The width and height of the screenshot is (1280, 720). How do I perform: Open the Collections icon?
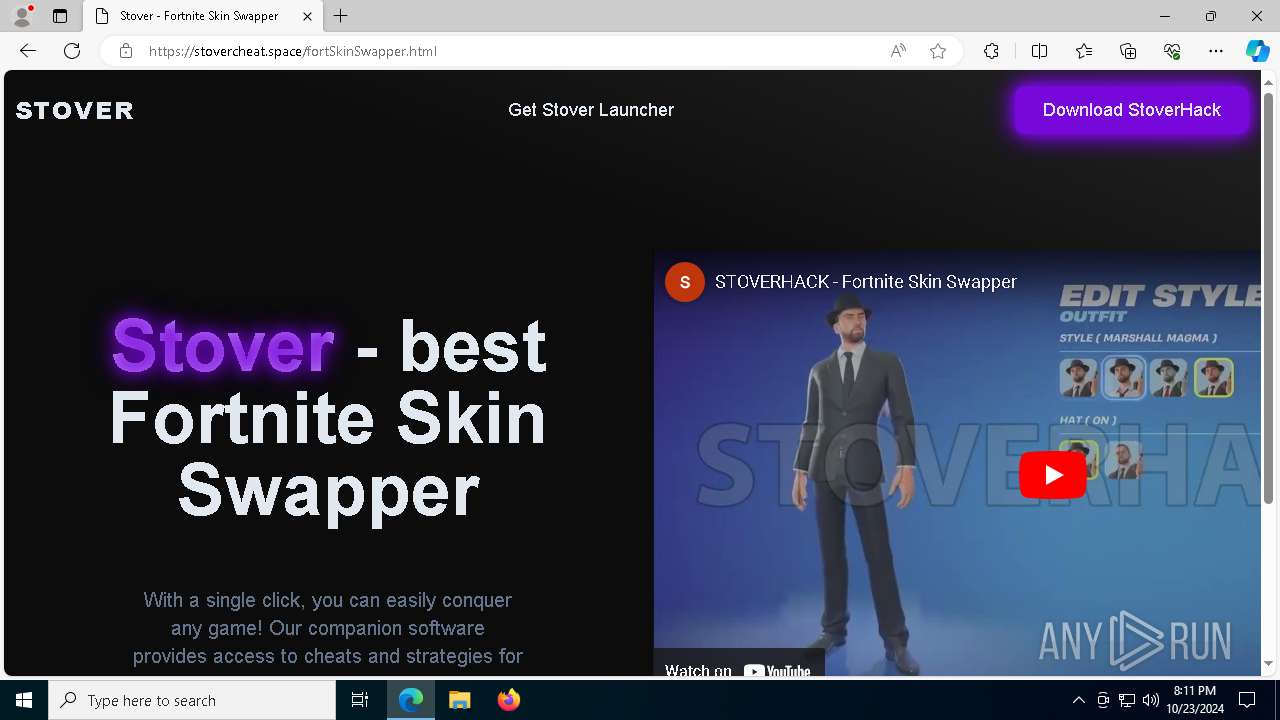[1128, 51]
